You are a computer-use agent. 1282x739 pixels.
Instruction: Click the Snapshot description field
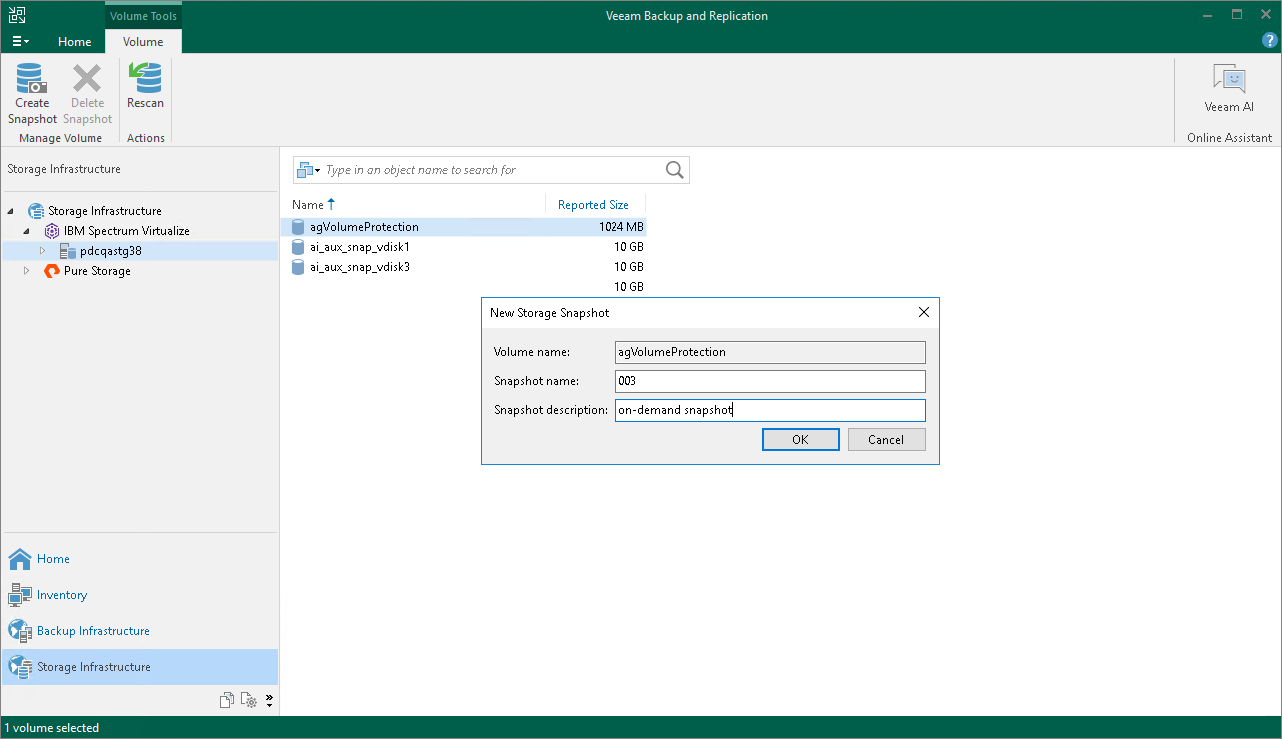point(770,410)
